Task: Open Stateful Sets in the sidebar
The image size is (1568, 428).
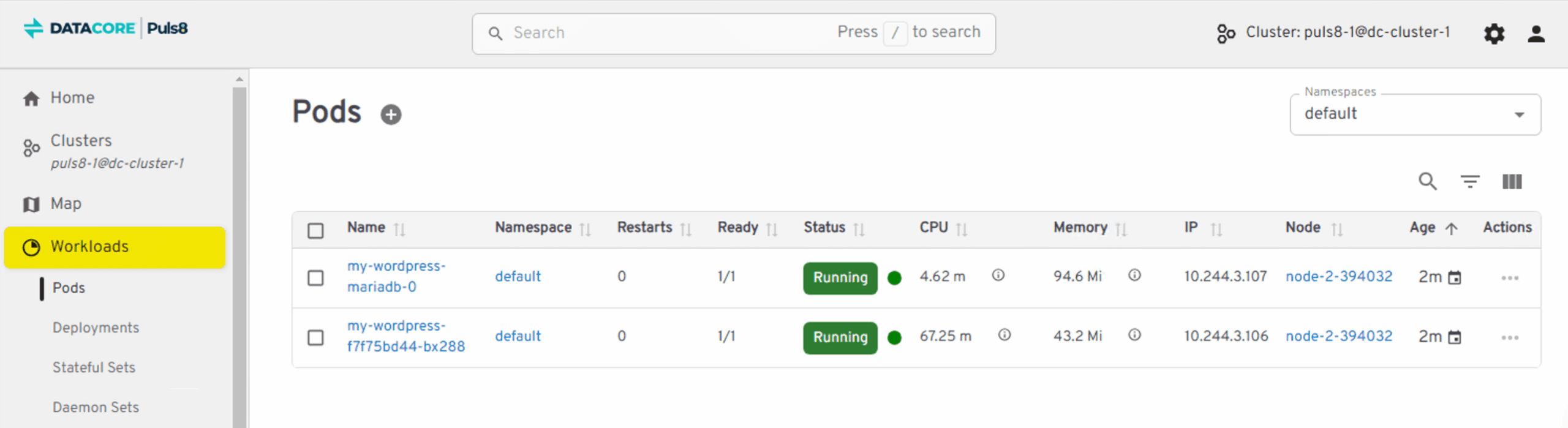Action: (94, 367)
